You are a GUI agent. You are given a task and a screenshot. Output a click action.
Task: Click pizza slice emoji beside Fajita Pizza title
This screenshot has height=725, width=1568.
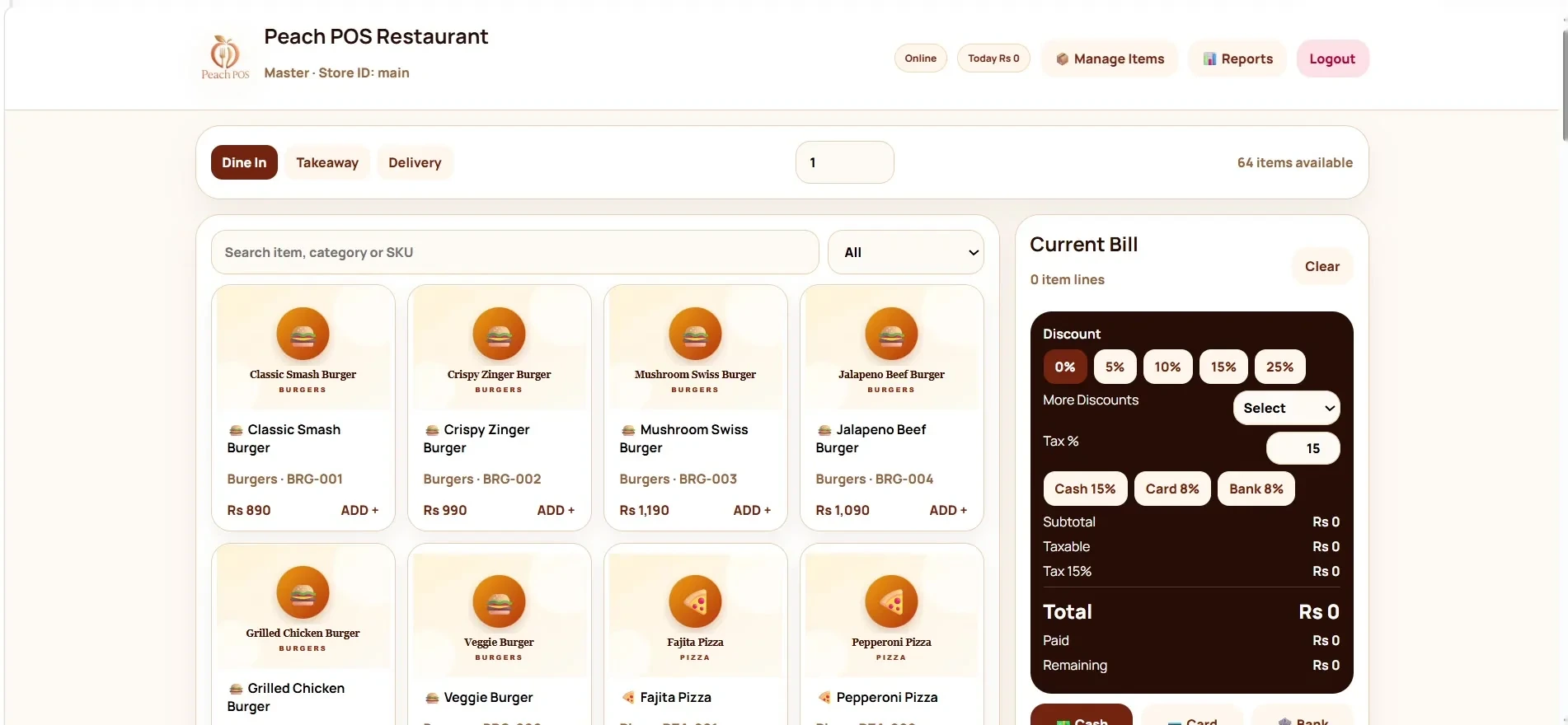pos(628,698)
